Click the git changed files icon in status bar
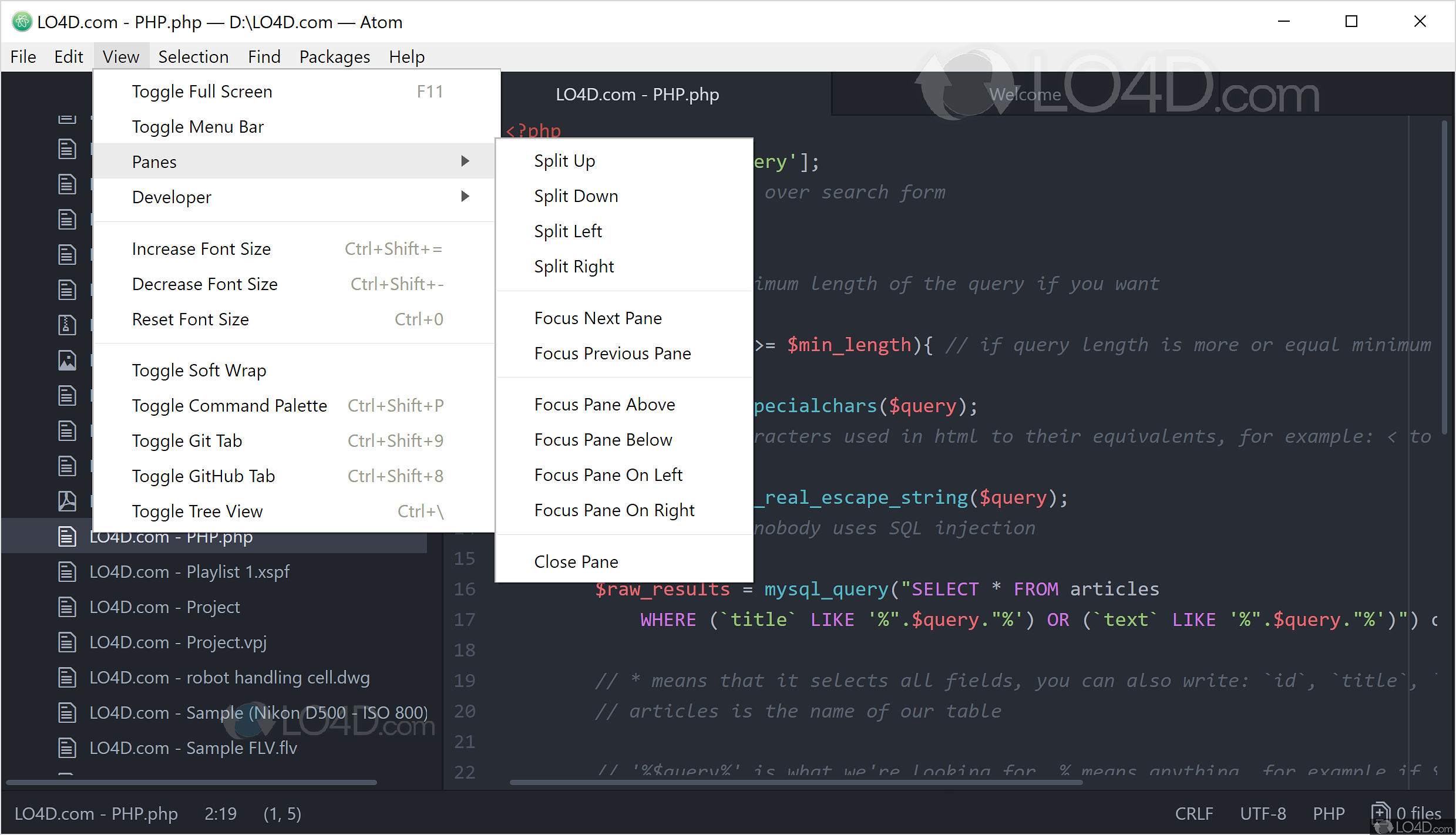This screenshot has height=835, width=1456. (x=1381, y=813)
